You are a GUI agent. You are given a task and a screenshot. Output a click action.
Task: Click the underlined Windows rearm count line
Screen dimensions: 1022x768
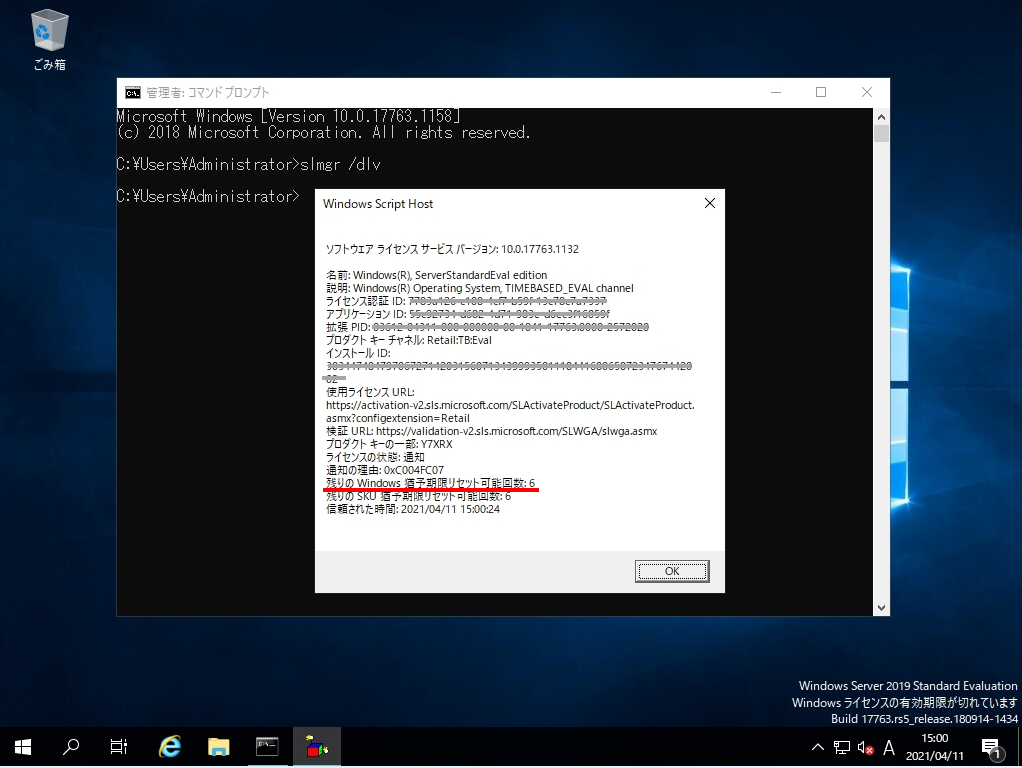430,483
